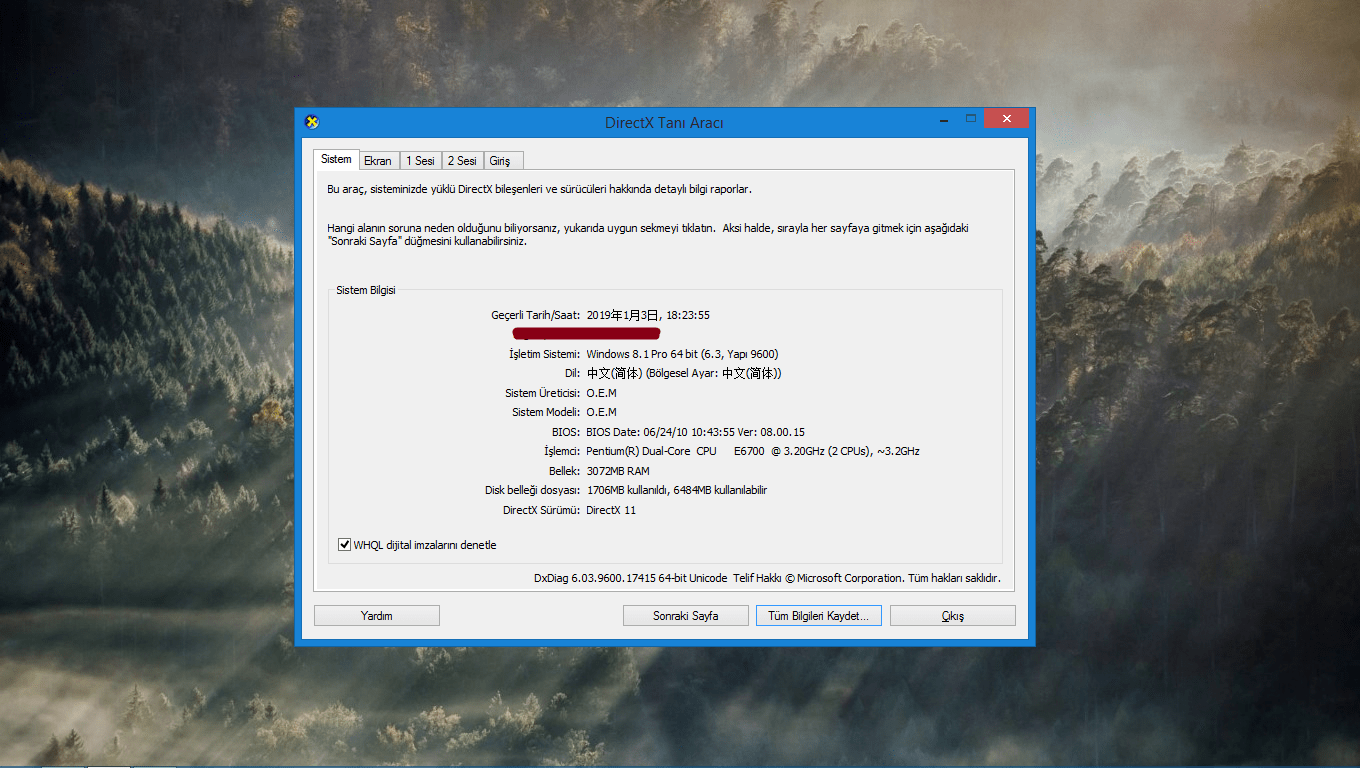1360x768 pixels.
Task: Click the Yardım button
Action: 377,616
